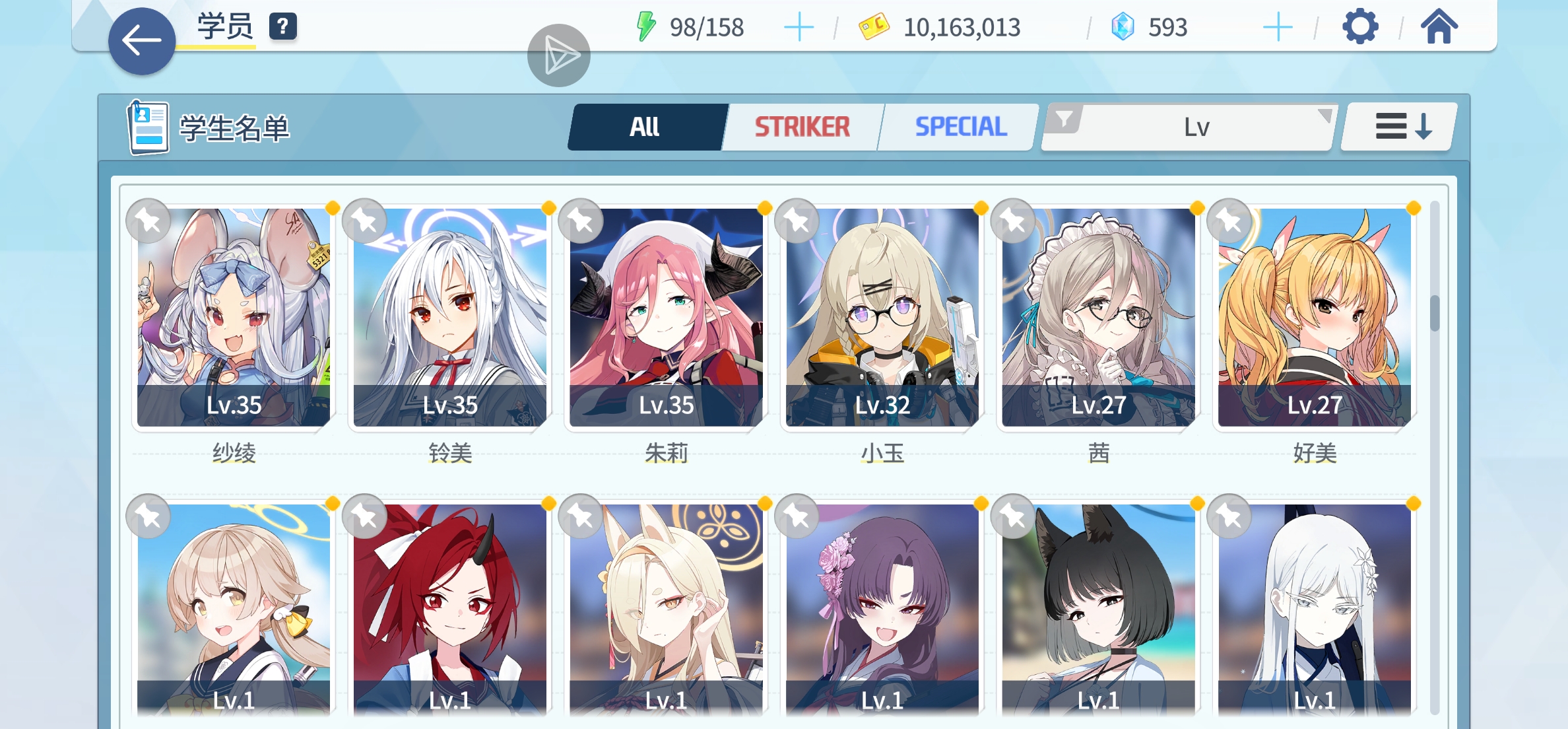The image size is (1568, 729).
Task: Click the student list scrollbar handle
Action: click(1435, 313)
